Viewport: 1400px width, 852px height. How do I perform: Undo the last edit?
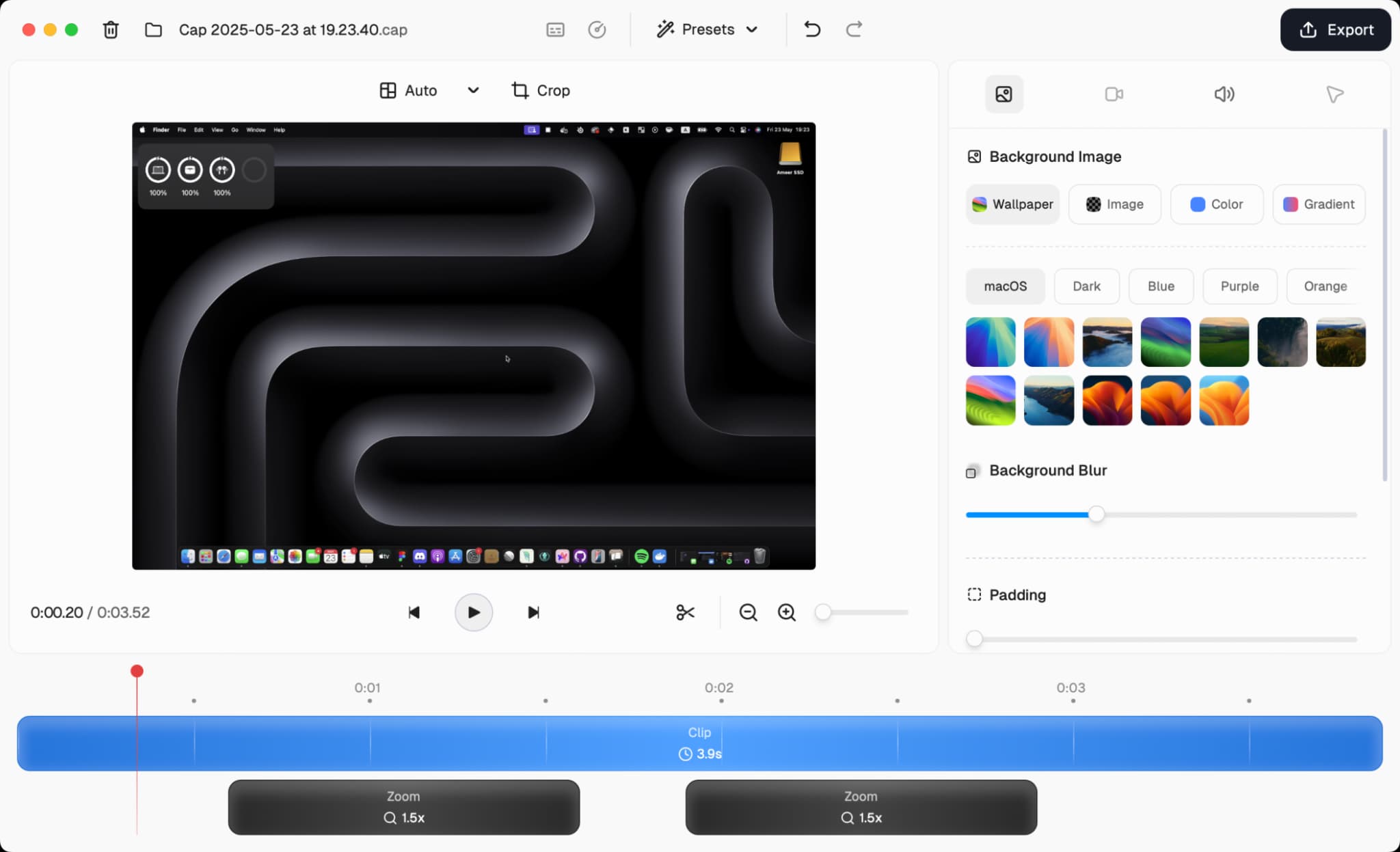pyautogui.click(x=811, y=29)
